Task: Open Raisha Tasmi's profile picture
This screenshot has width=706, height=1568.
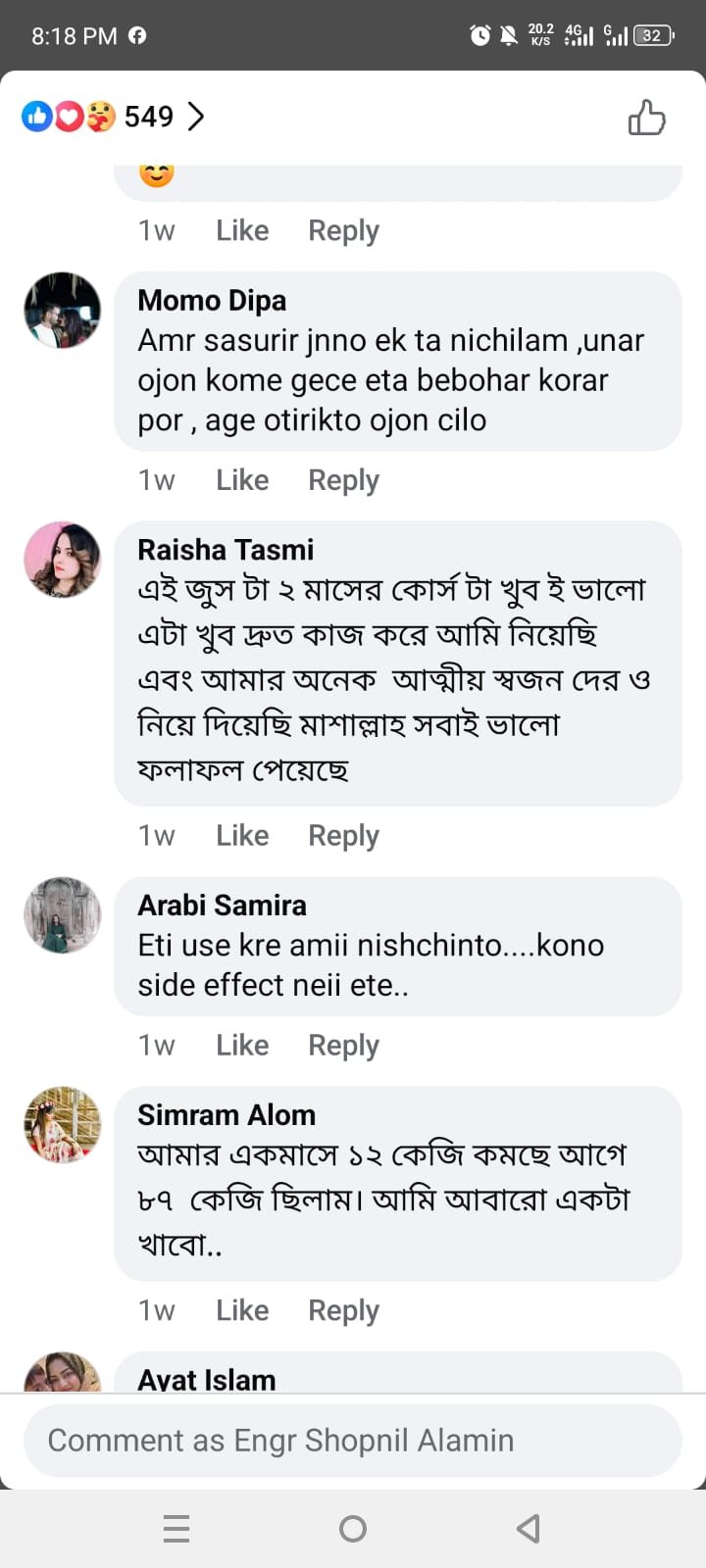Action: 63,560
